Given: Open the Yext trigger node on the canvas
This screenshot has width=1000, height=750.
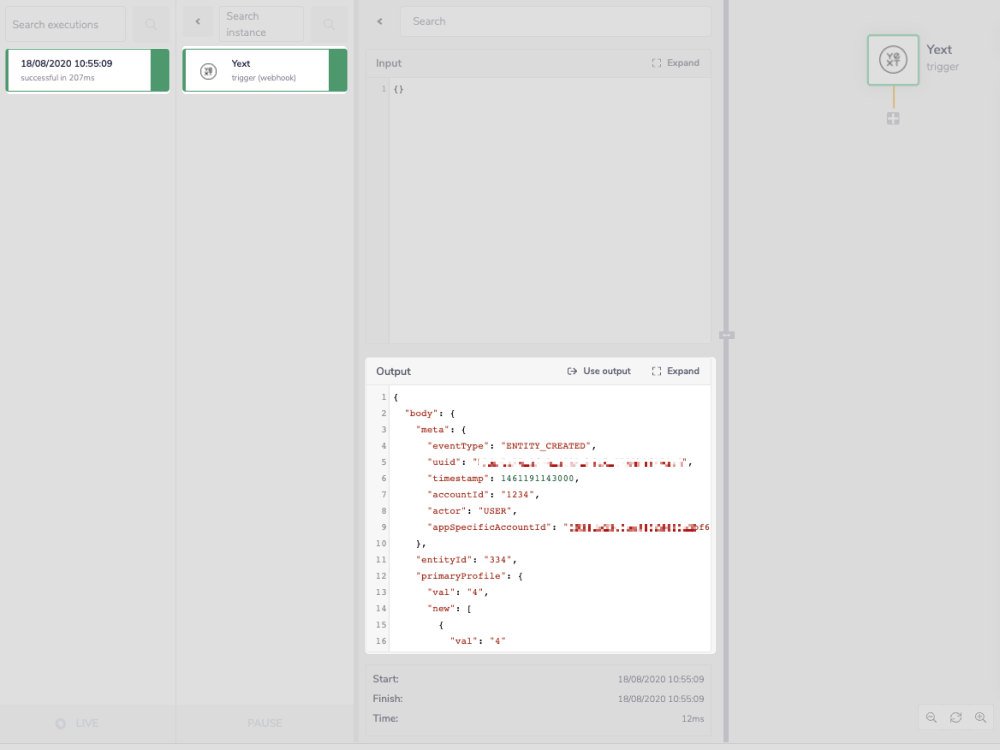Looking at the screenshot, I should 892,60.
